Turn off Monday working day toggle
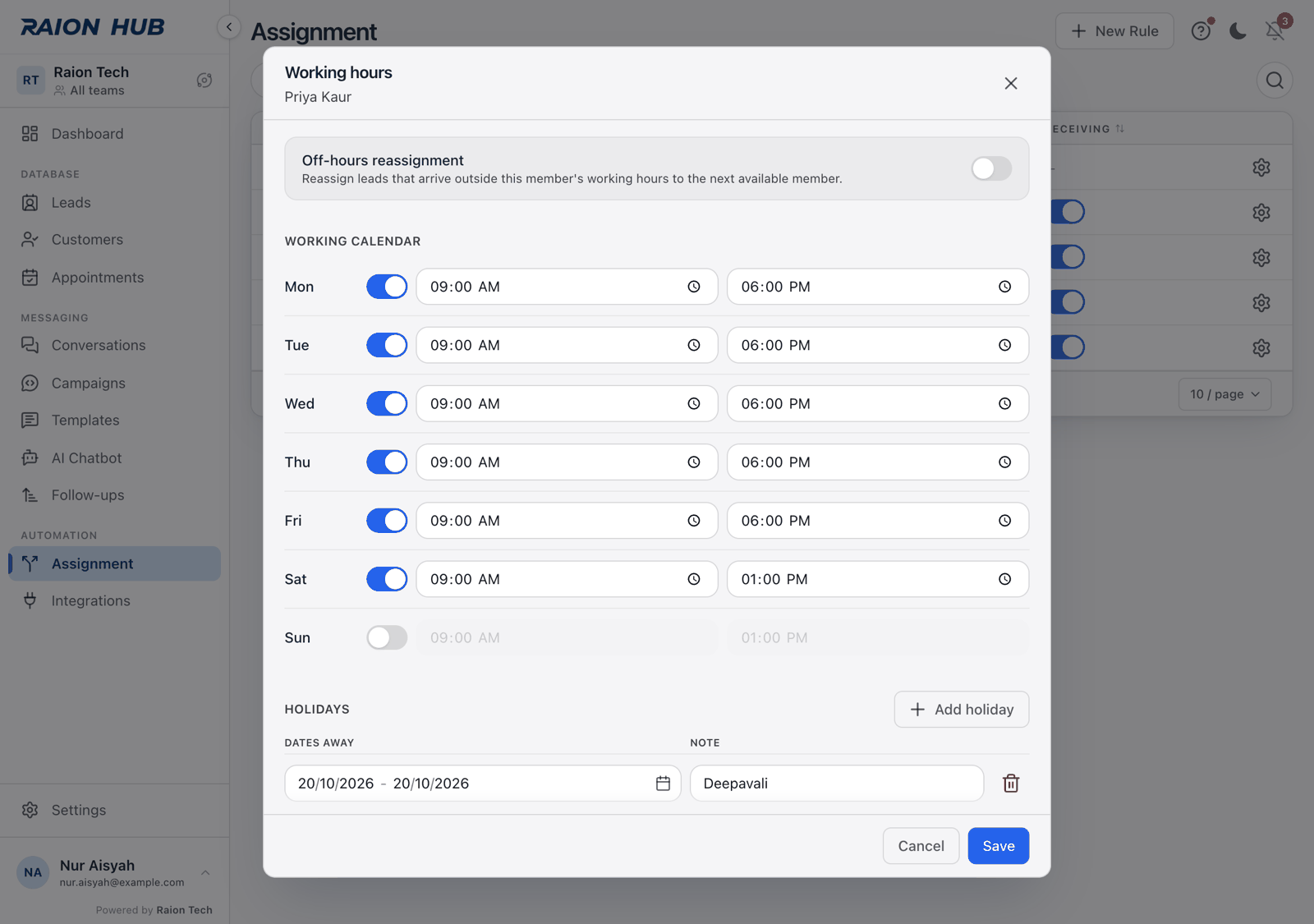The height and width of the screenshot is (924, 1314). pos(387,287)
